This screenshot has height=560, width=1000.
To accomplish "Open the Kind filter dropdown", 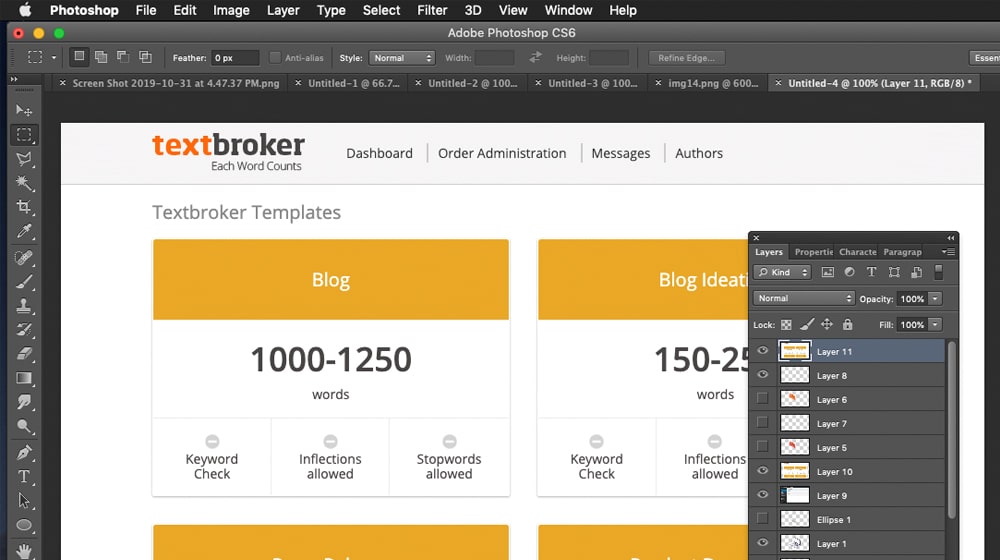I will pos(782,272).
